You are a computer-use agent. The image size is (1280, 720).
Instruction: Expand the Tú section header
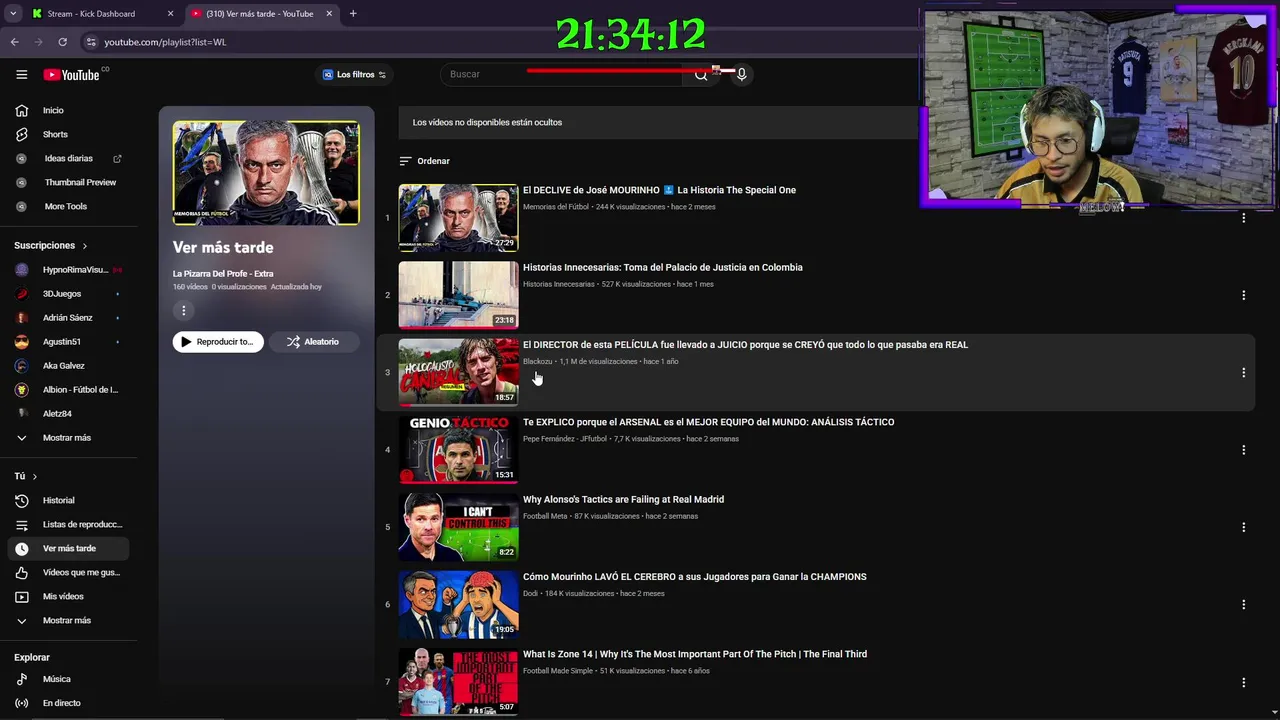[x=26, y=476]
